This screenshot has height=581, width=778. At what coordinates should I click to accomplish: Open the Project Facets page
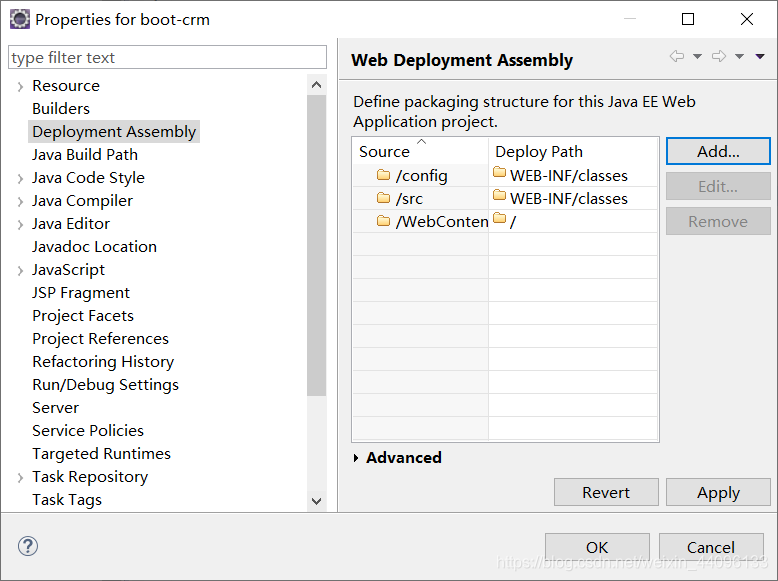pos(83,316)
